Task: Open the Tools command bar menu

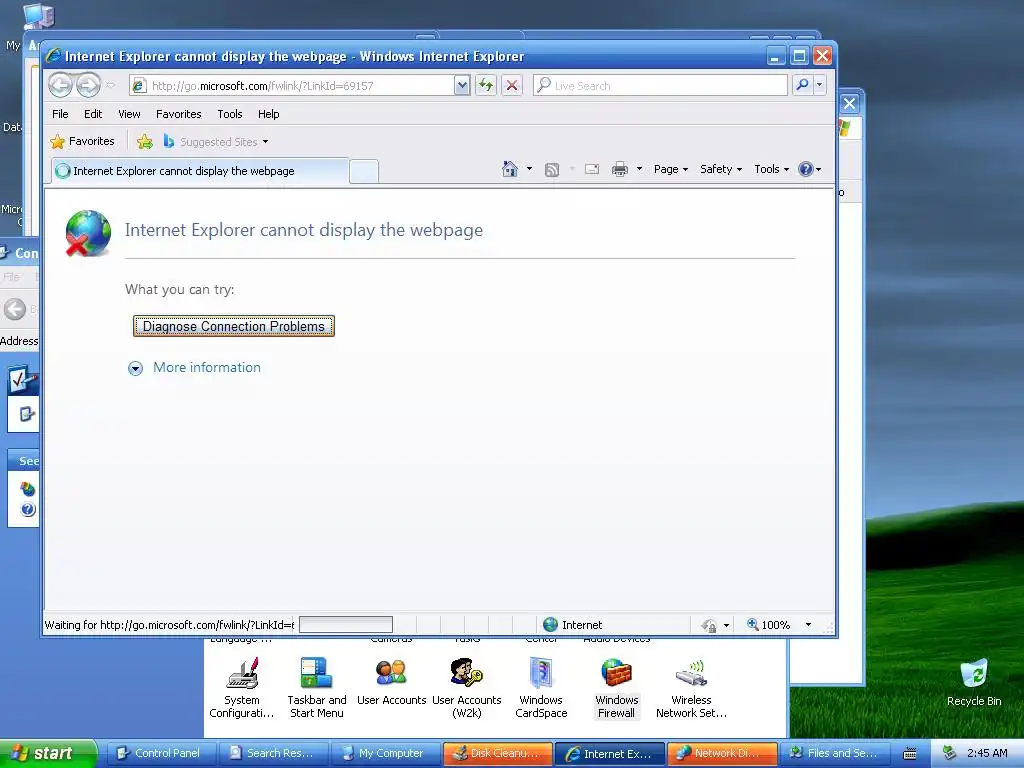Action: pos(771,169)
